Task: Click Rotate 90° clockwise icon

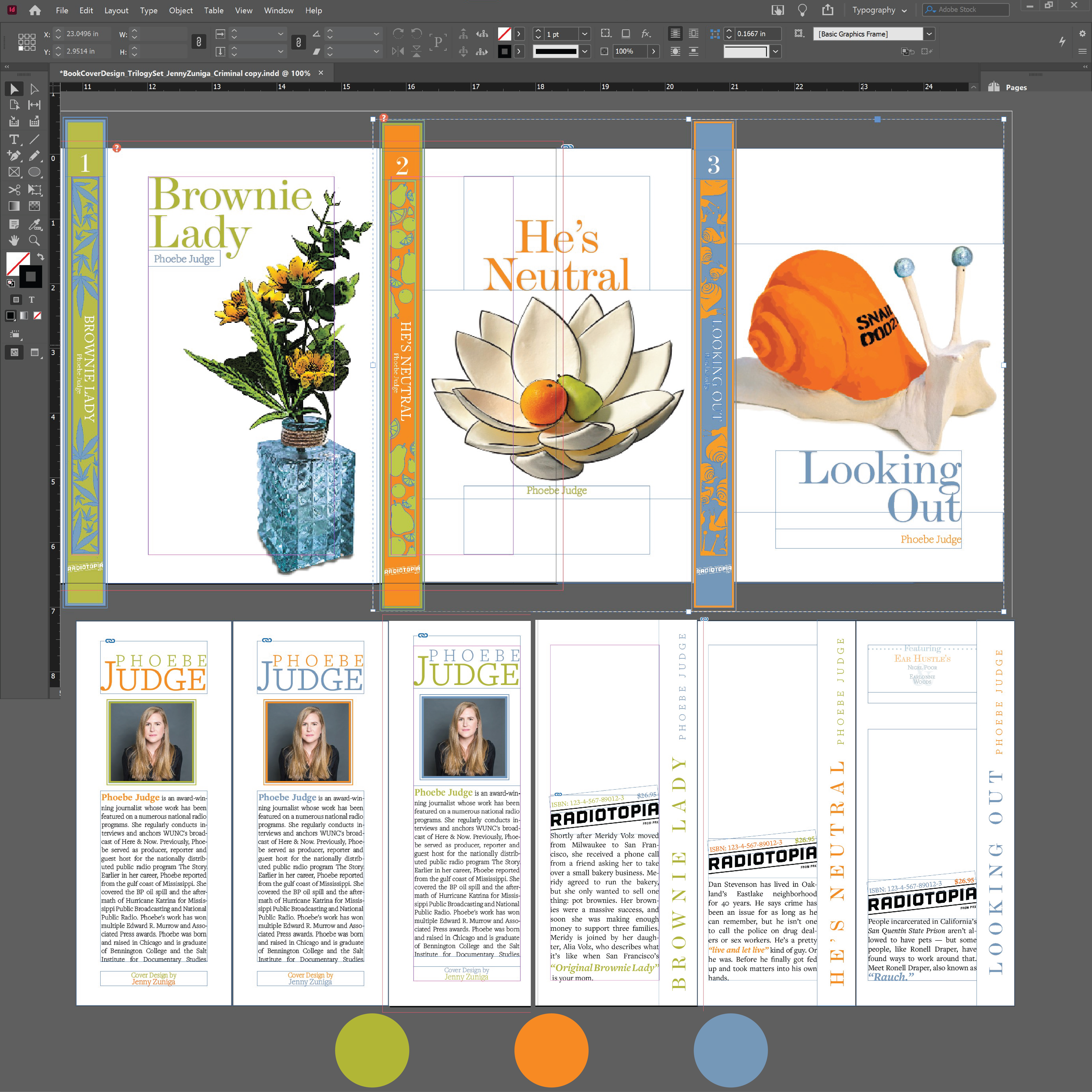Action: click(x=398, y=33)
